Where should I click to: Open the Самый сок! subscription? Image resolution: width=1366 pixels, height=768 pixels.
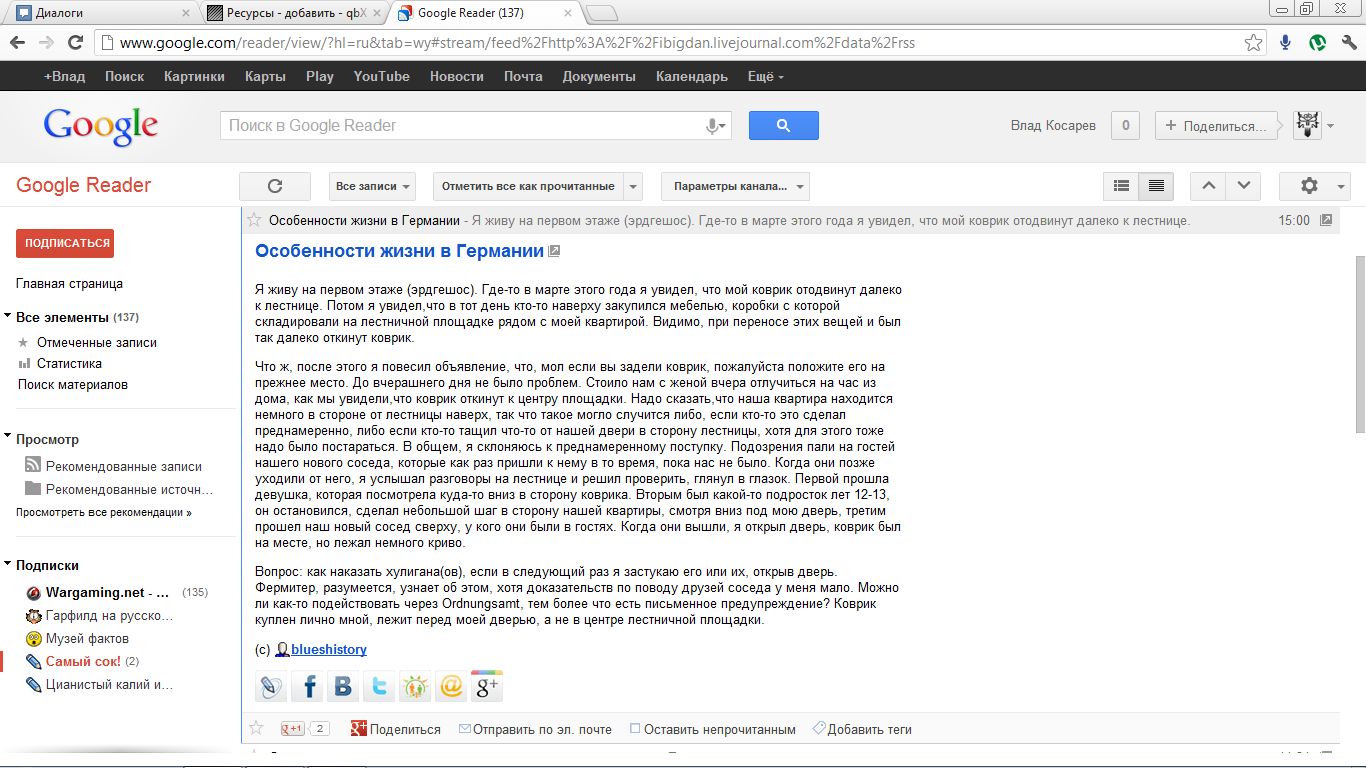[83, 661]
